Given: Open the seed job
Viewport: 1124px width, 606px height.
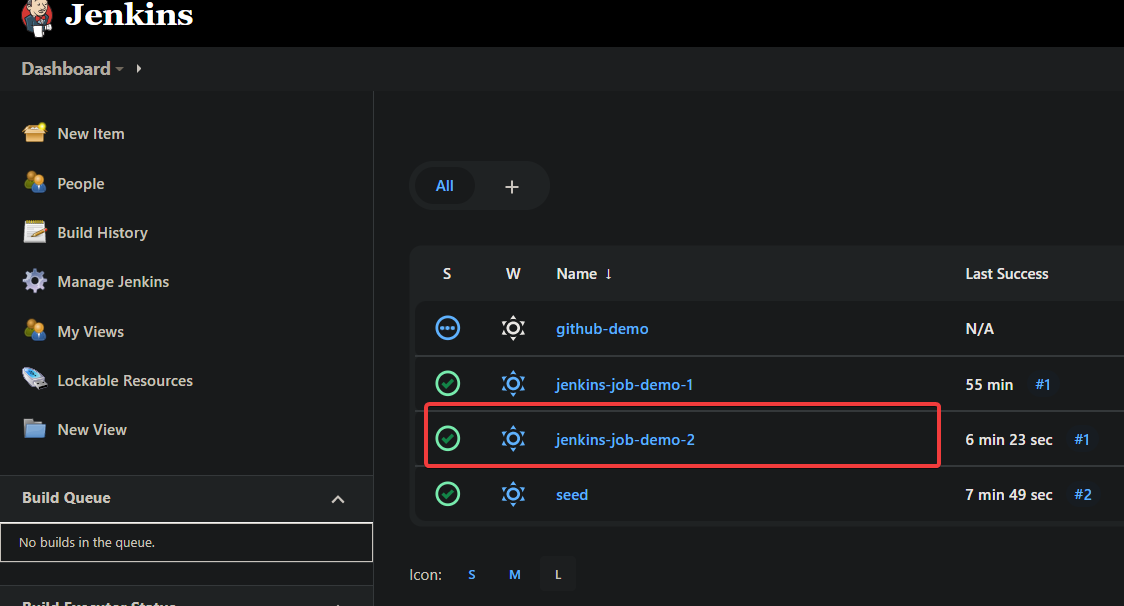Looking at the screenshot, I should (x=572, y=495).
